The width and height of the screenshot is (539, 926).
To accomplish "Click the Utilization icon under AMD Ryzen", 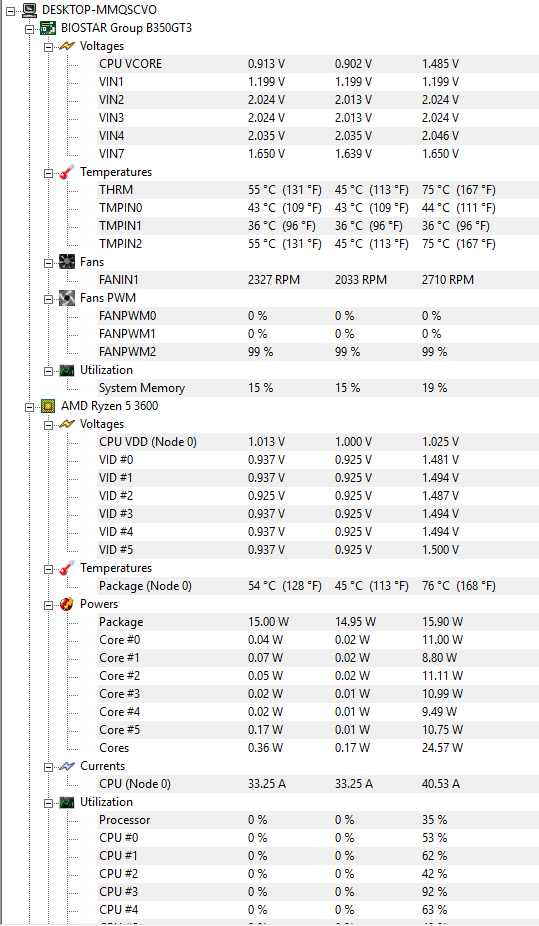I will click(67, 802).
